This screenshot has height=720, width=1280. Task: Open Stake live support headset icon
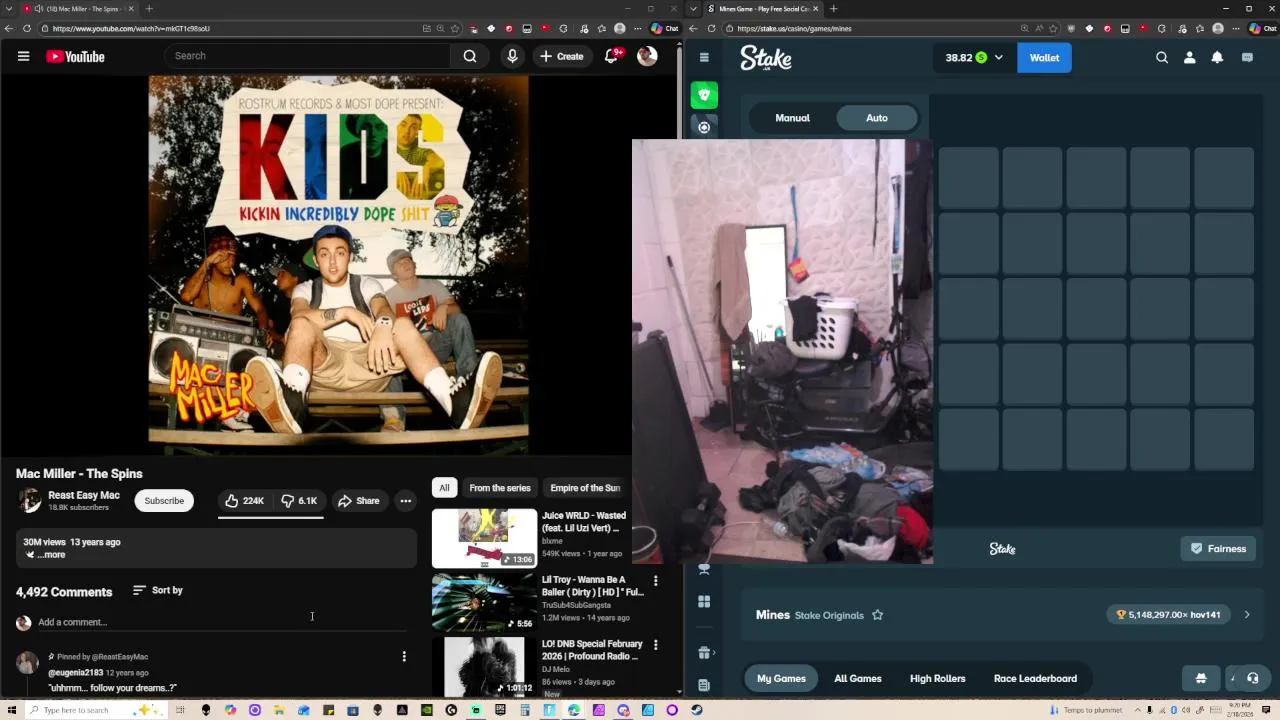tap(1252, 678)
